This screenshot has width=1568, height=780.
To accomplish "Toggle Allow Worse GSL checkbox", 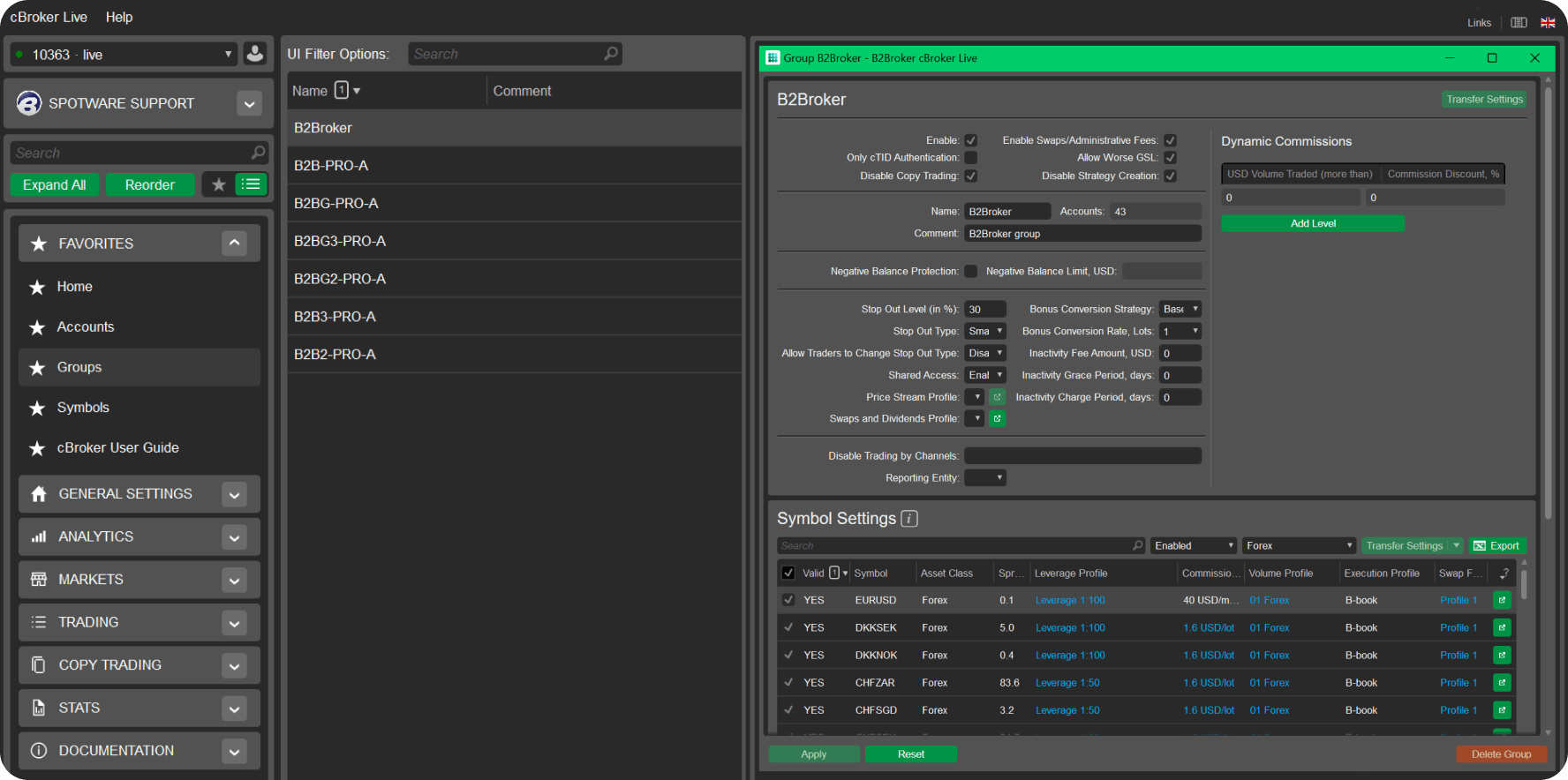I will pos(1170,157).
